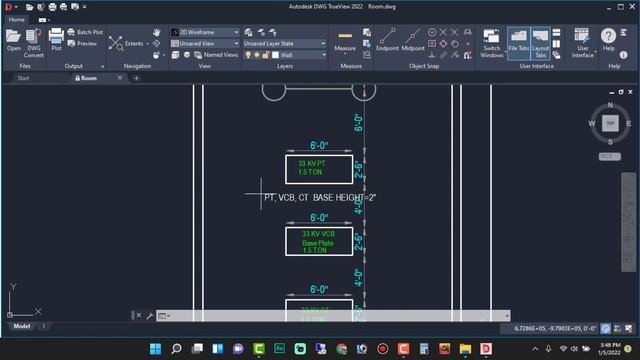
Task: Toggle Quadrant object snap diamond icon
Action: coord(443,43)
